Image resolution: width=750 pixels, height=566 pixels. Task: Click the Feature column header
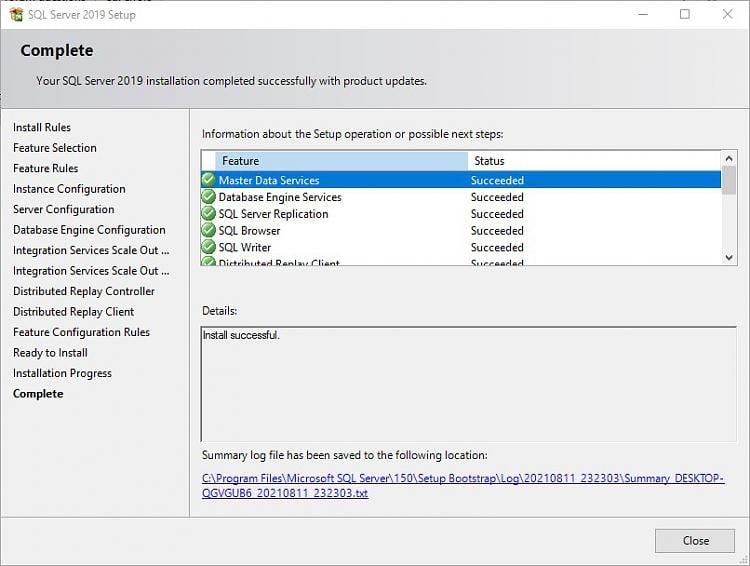point(342,161)
